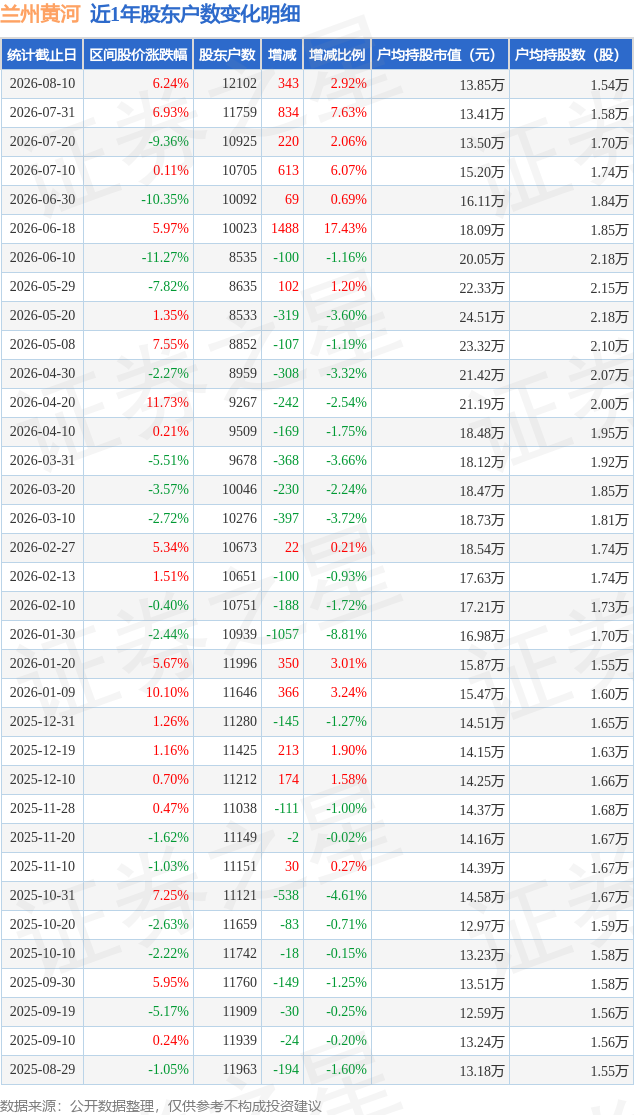Click the 2025-08-29 date cell
The width and height of the screenshot is (634, 1115).
pyautogui.click(x=42, y=1069)
